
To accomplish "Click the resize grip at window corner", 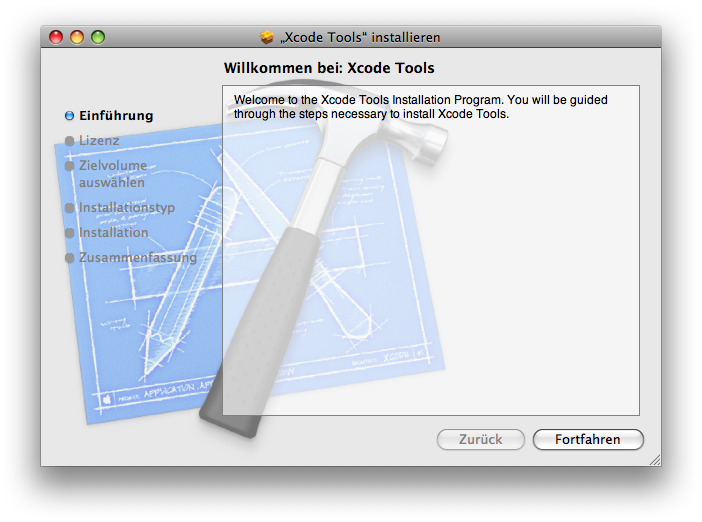I will (655, 460).
